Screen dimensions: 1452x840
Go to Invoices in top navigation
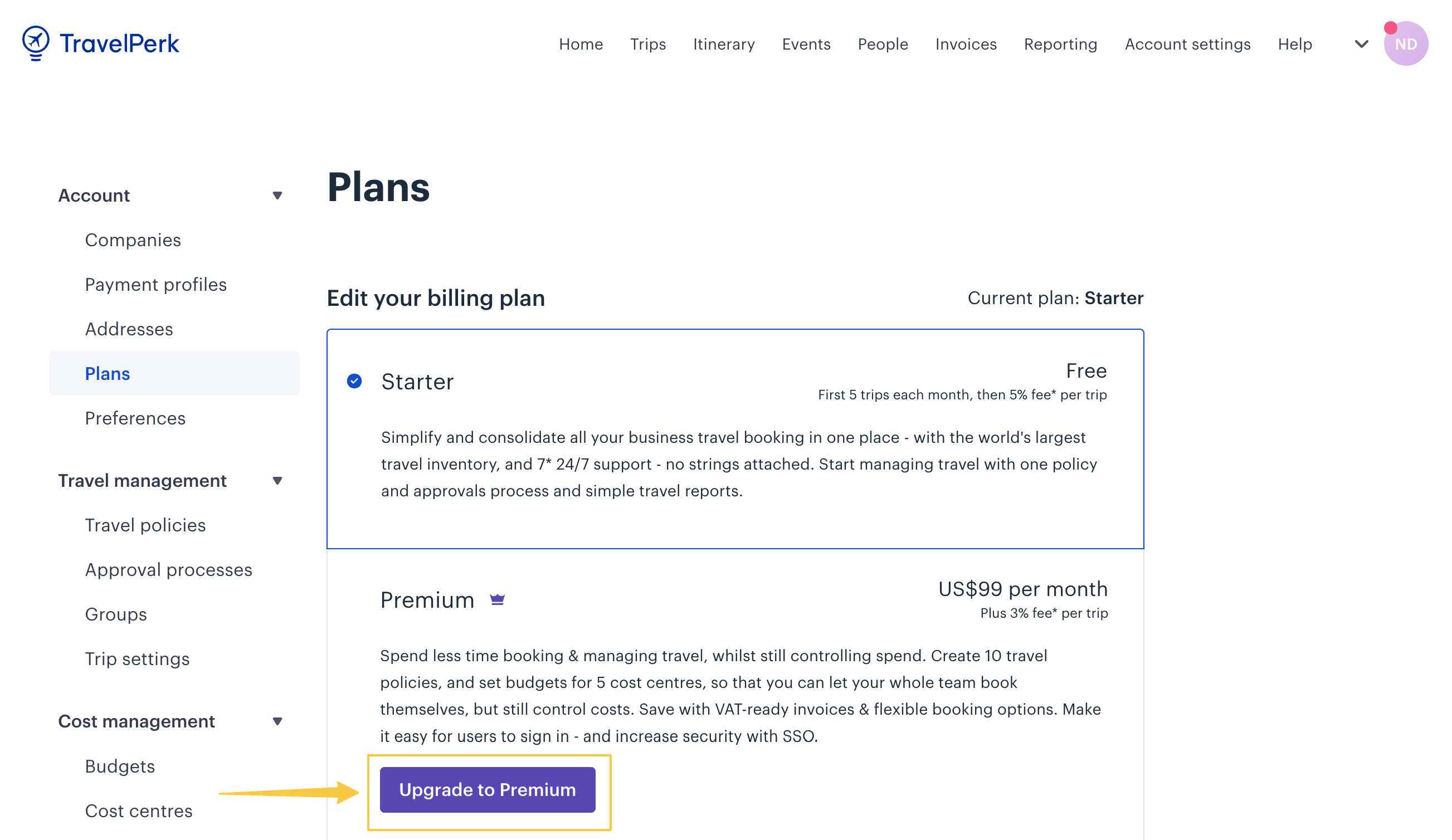click(966, 45)
